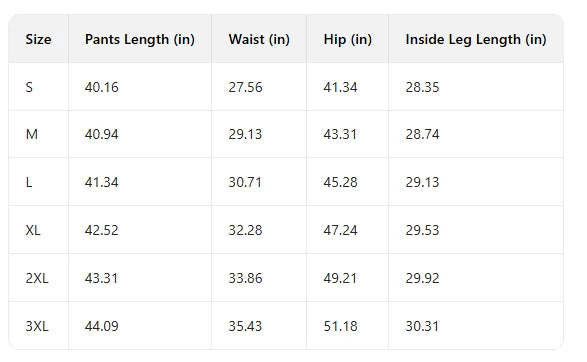Click inside leg value 29.53 for XL
The image size is (587, 362).
pos(422,230)
